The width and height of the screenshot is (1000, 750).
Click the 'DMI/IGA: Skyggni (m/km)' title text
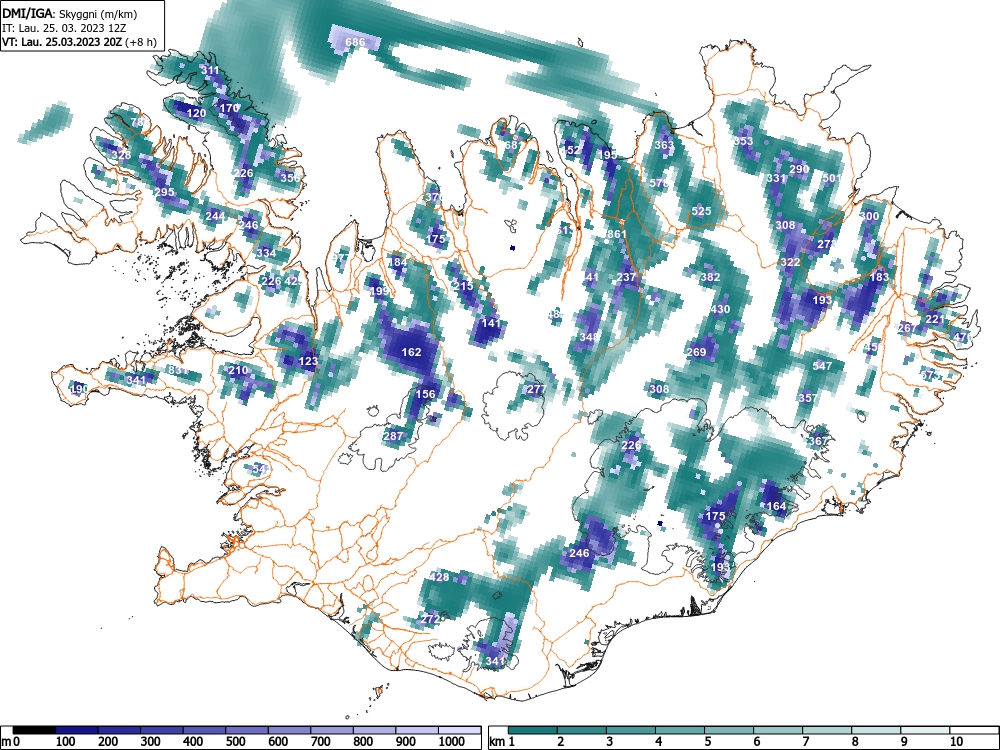point(70,13)
